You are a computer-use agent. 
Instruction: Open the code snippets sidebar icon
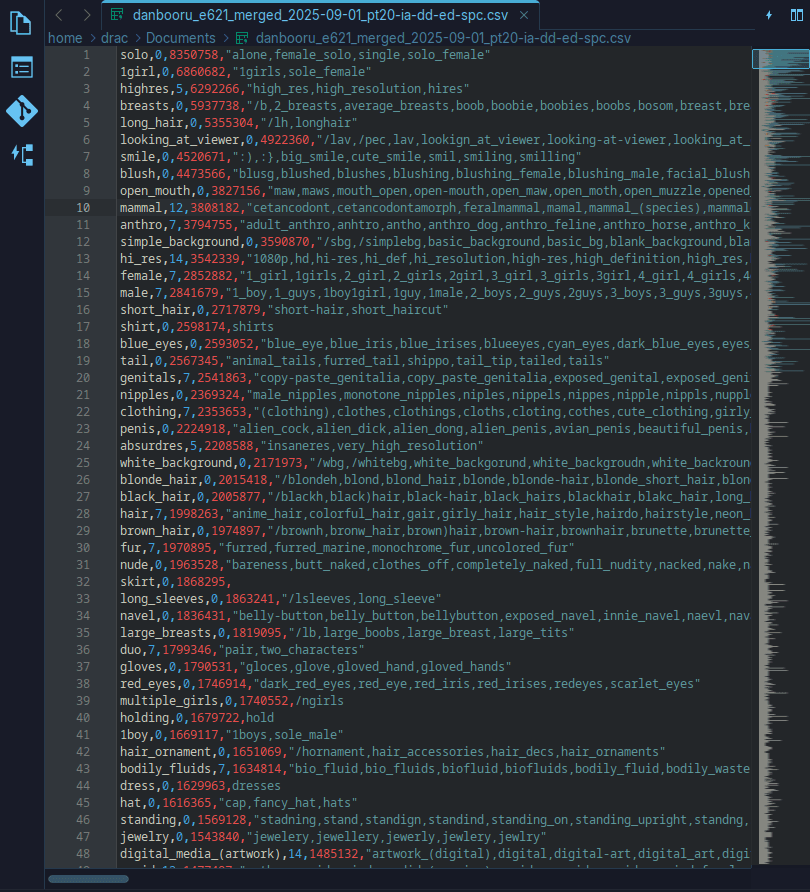(22, 155)
